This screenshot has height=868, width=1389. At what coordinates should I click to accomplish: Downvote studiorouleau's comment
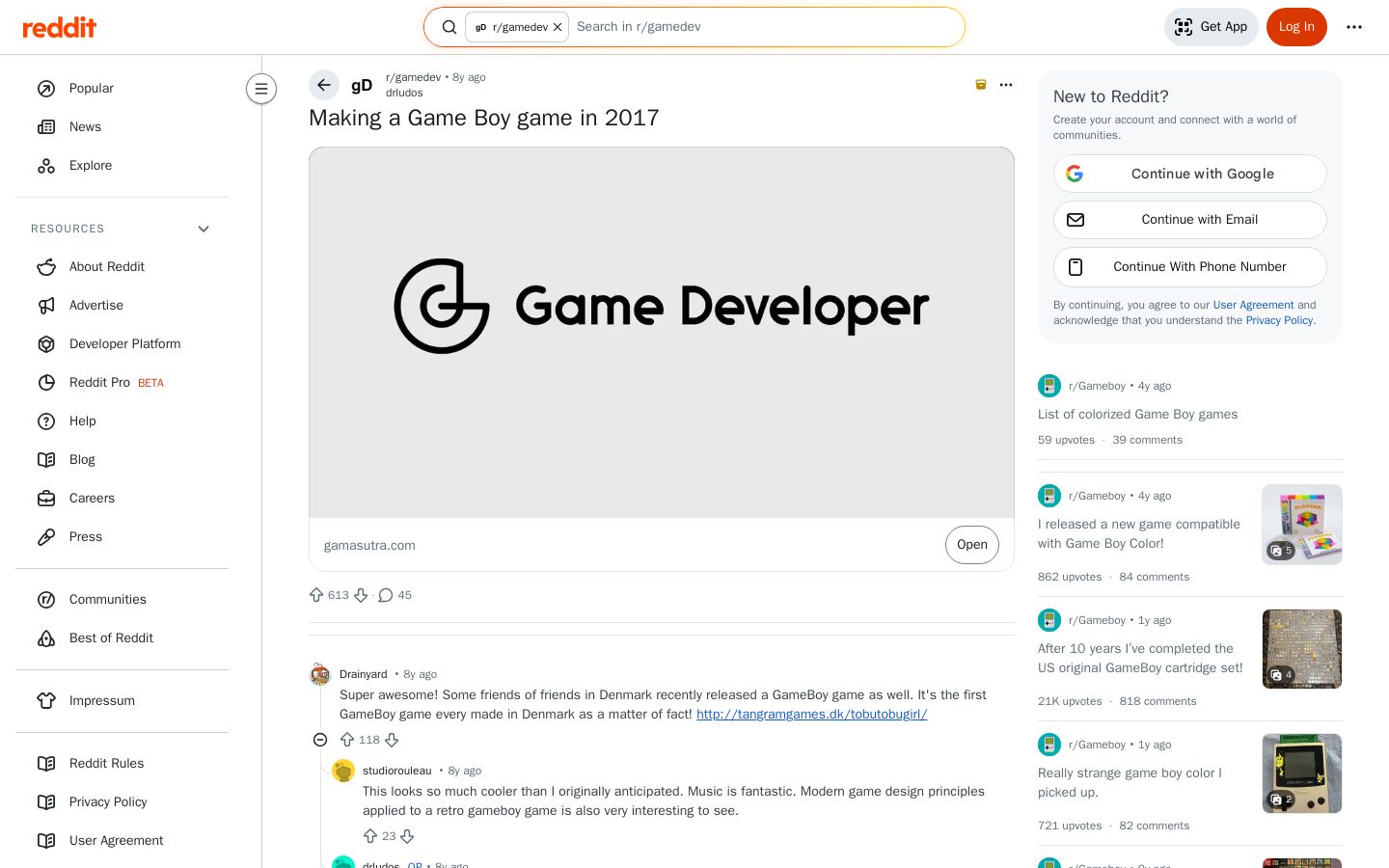point(407,836)
